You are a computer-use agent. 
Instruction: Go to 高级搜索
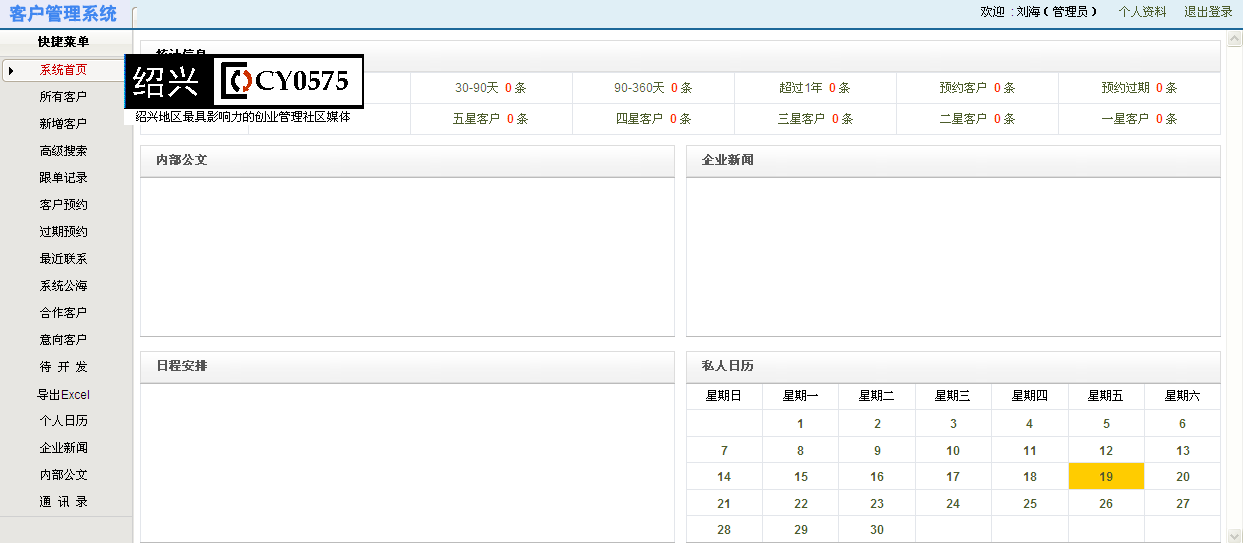63,151
